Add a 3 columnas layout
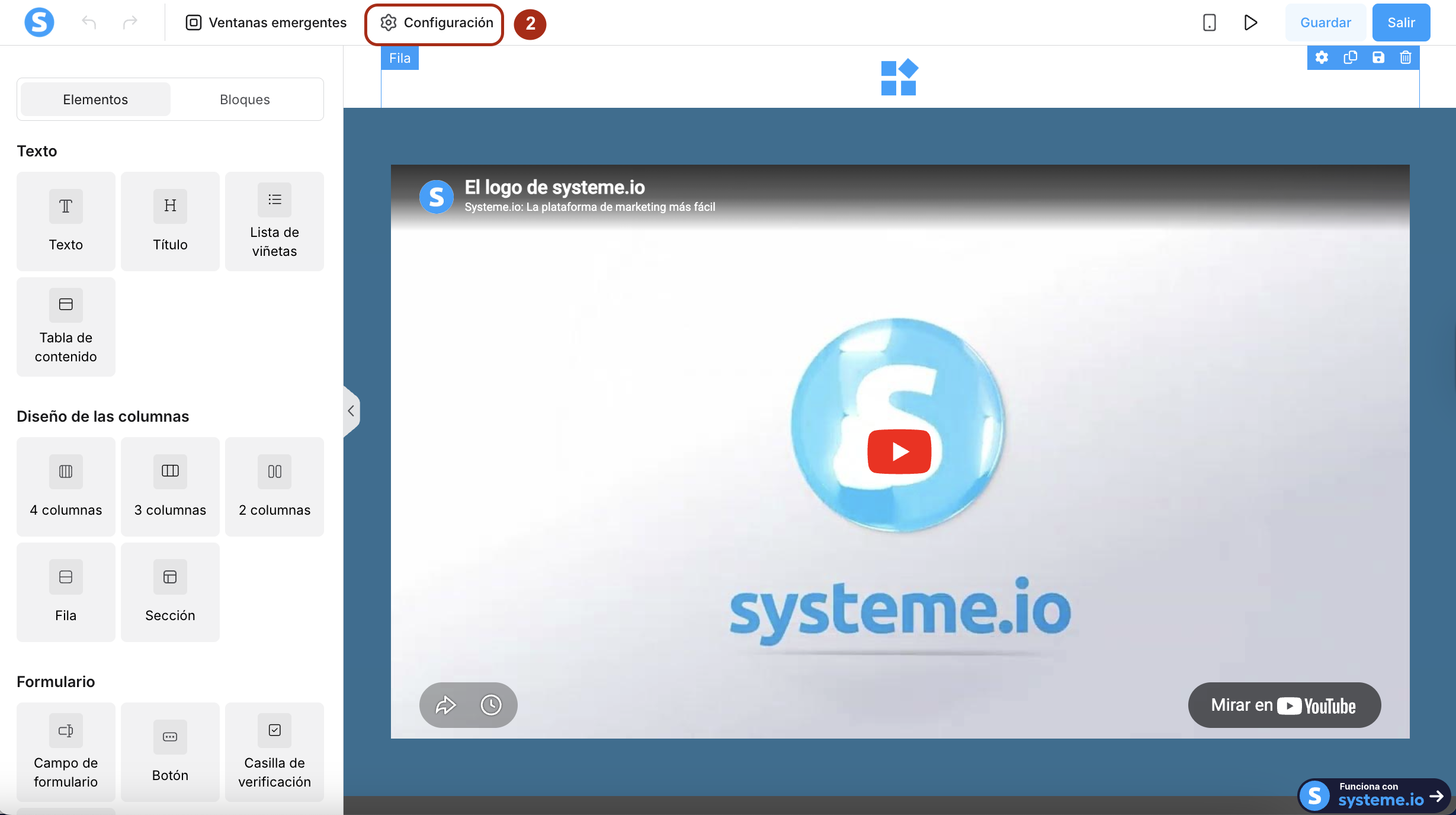 pos(170,486)
